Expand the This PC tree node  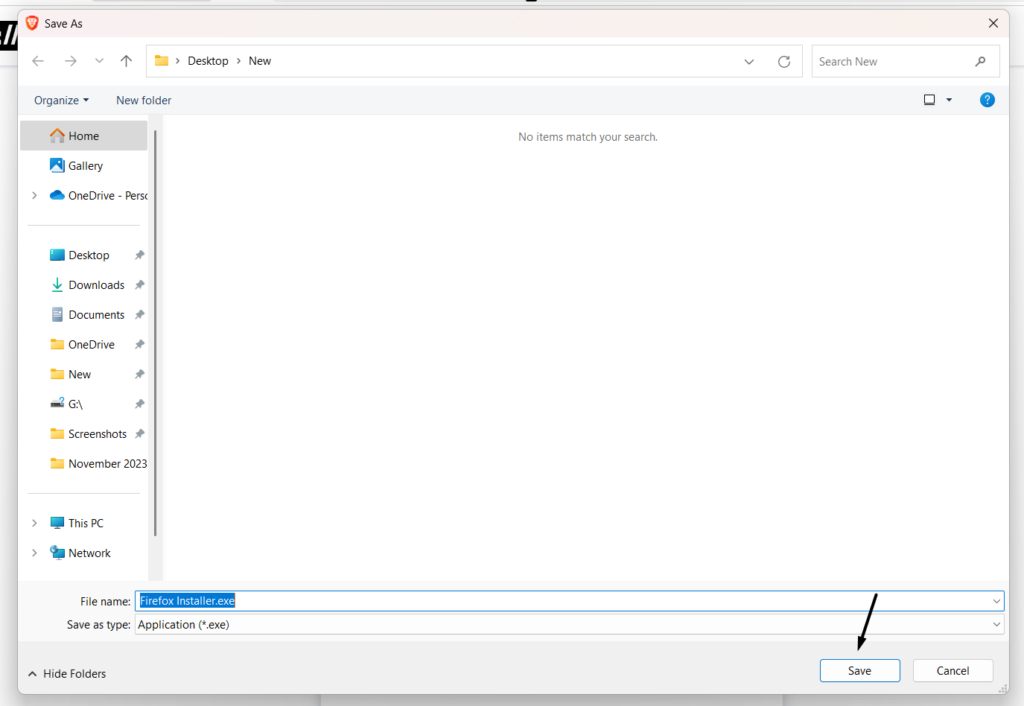(x=35, y=523)
